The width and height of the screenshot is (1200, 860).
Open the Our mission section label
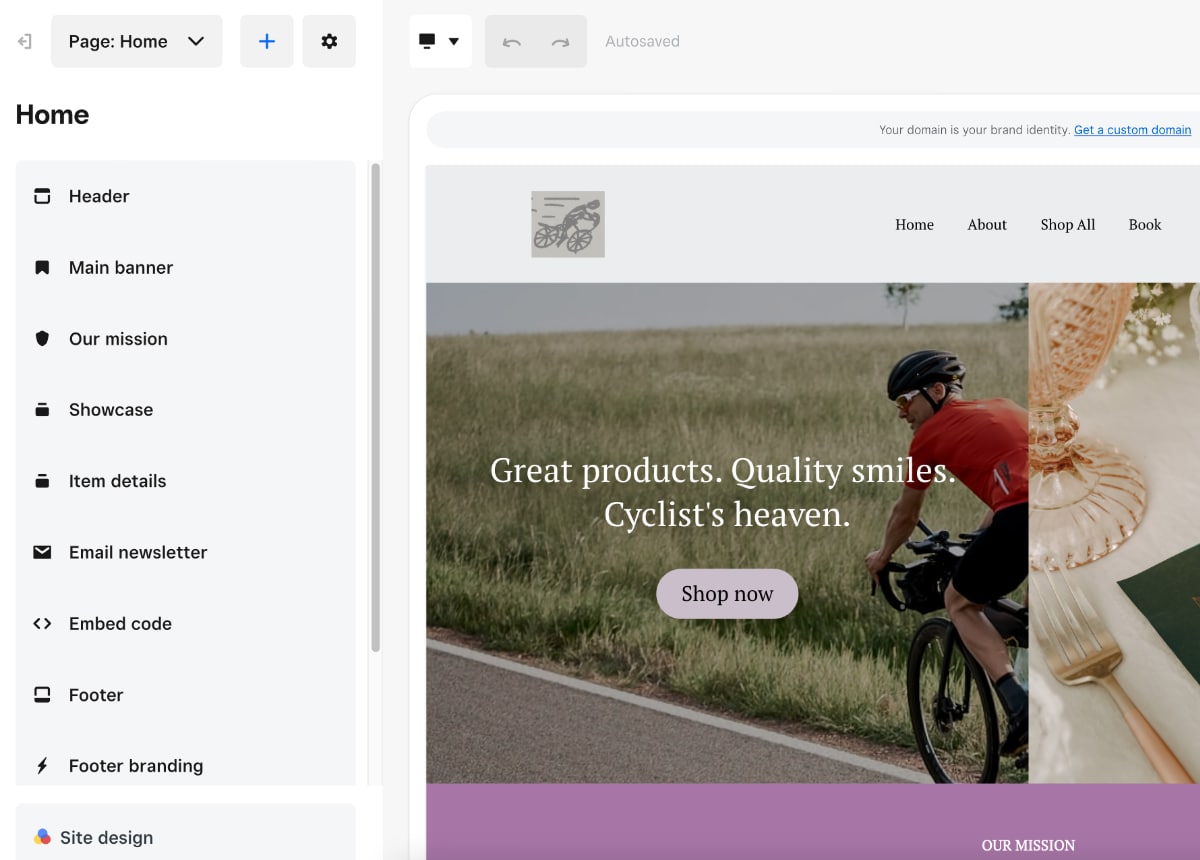(118, 339)
